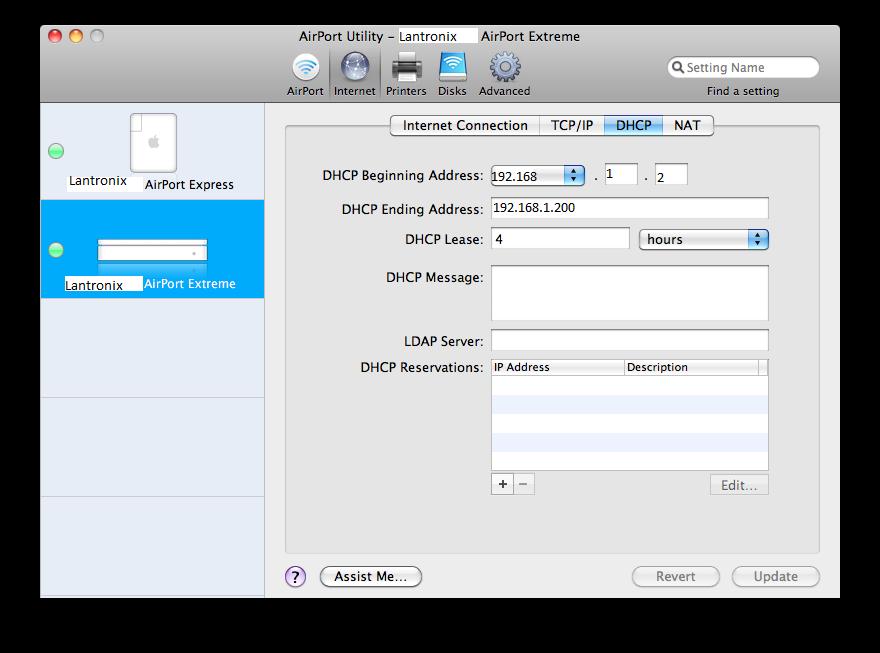Click the Assist Me button
Viewport: 880px width, 653px height.
point(370,576)
